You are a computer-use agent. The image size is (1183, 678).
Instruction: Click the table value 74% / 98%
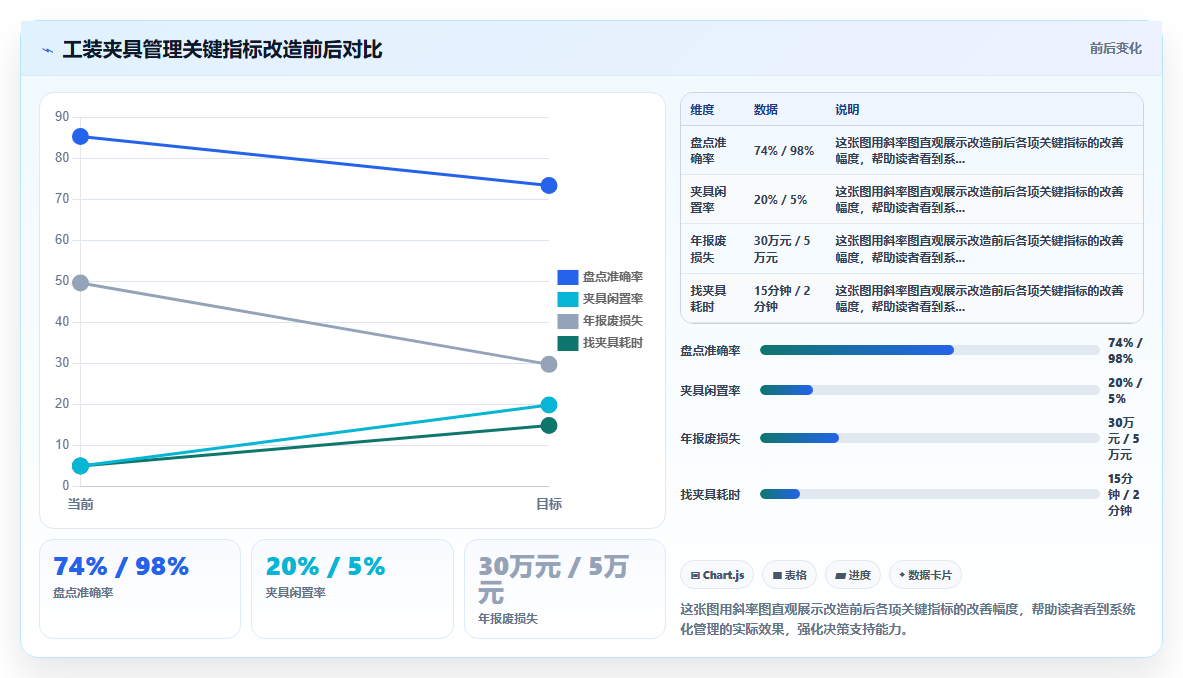784,151
